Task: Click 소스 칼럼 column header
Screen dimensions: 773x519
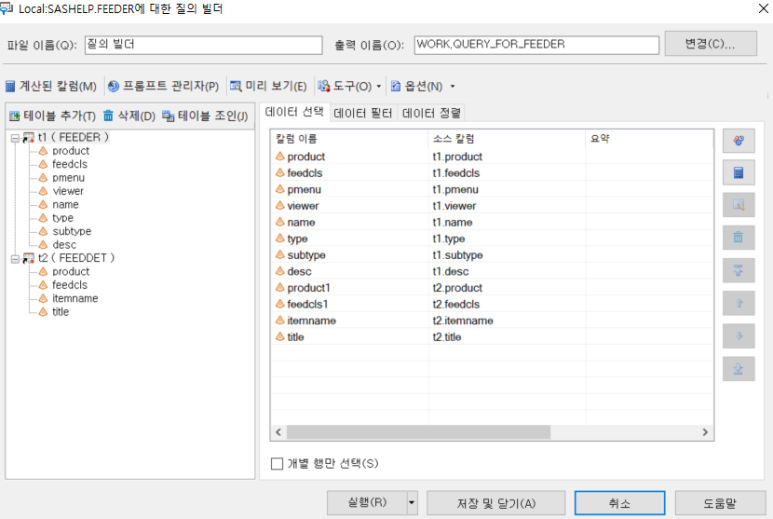Action: pyautogui.click(x=507, y=139)
